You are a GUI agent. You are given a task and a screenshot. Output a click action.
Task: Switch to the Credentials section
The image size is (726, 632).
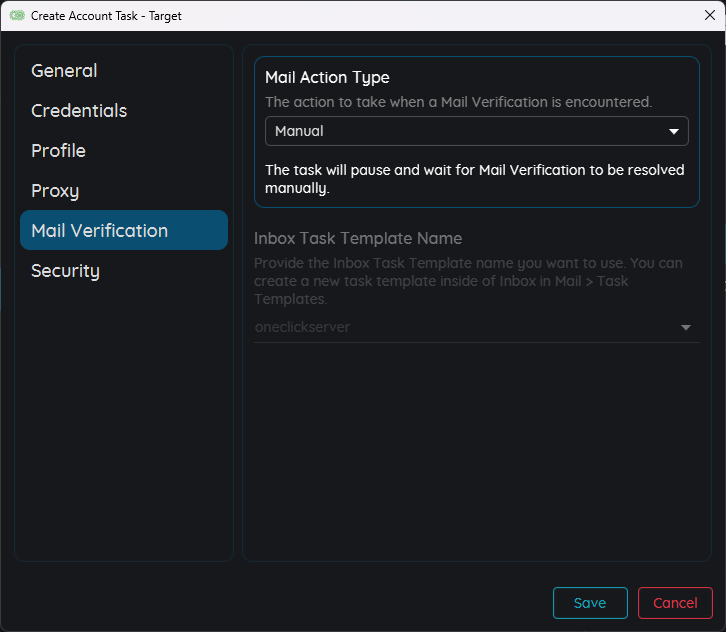pyautogui.click(x=79, y=111)
